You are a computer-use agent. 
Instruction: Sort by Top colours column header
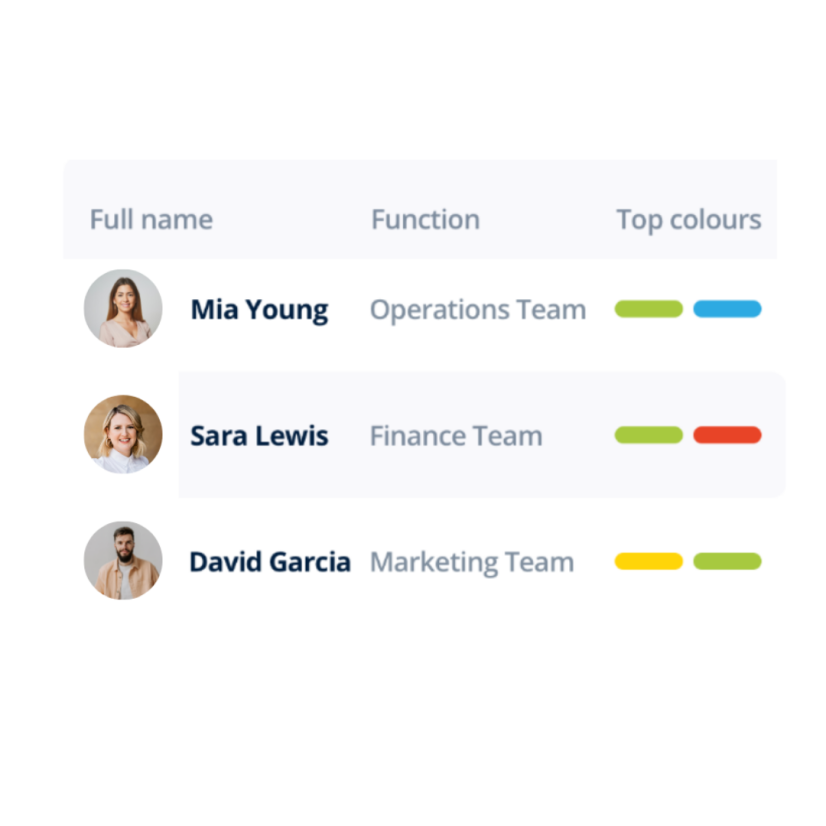689,220
